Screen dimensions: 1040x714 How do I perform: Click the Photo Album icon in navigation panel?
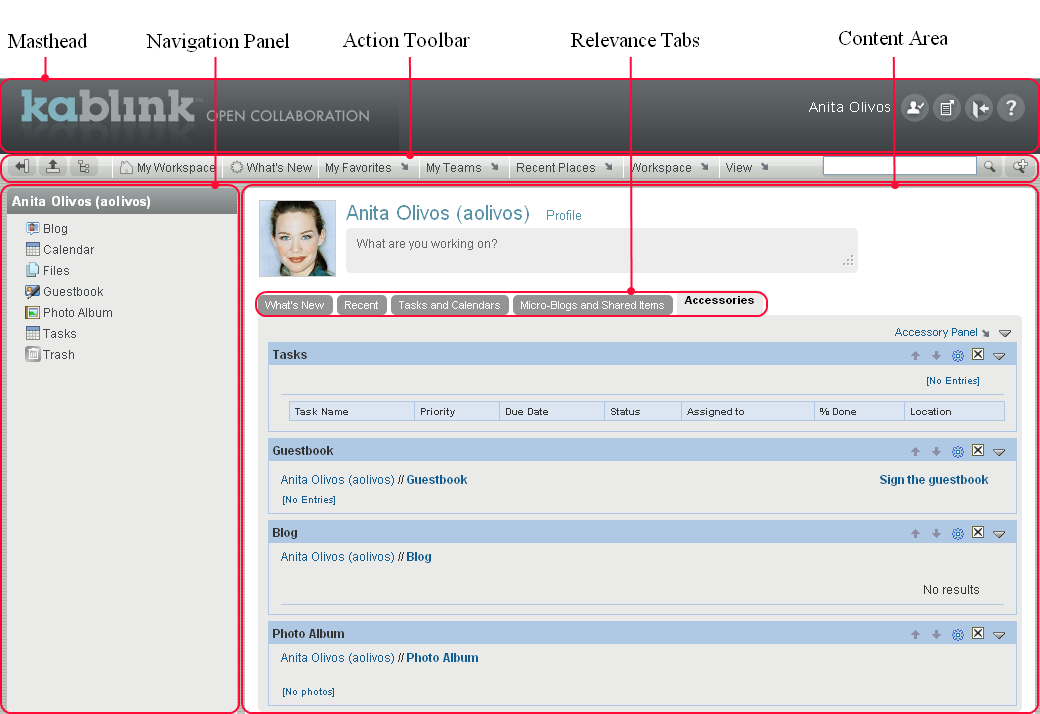pyautogui.click(x=32, y=313)
